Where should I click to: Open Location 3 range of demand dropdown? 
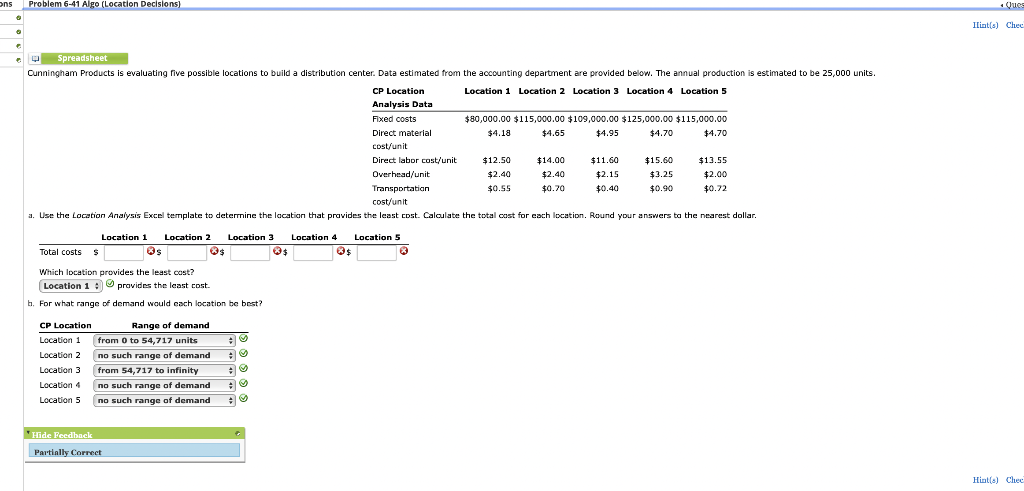coord(165,370)
